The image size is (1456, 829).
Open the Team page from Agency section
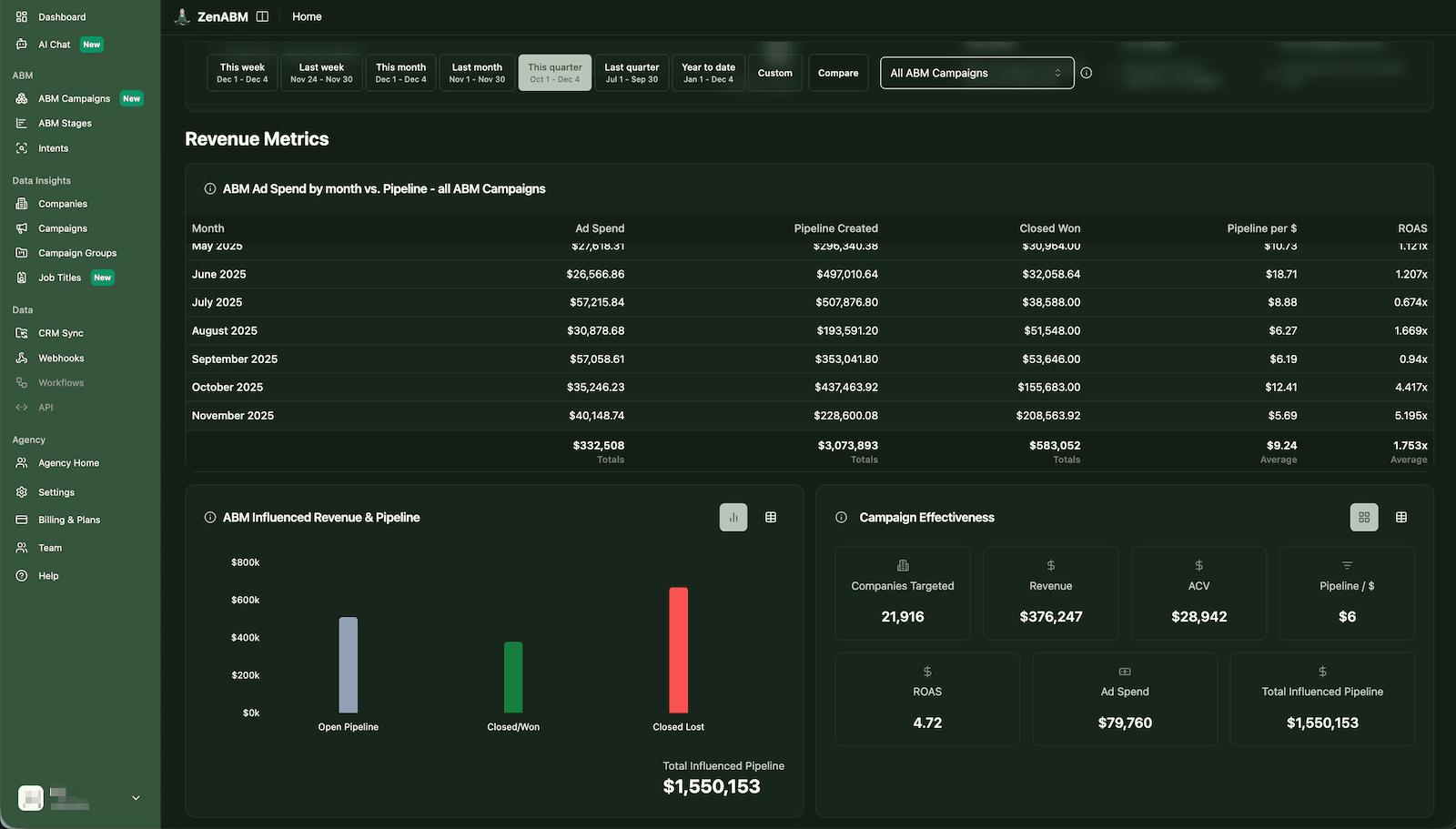[49, 548]
